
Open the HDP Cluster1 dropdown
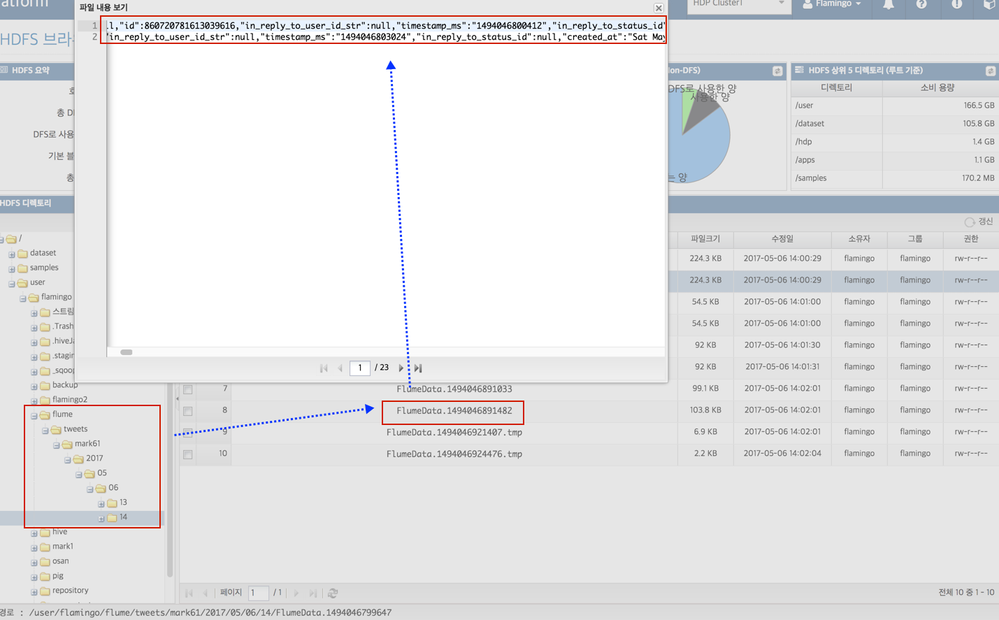pyautogui.click(x=739, y=5)
